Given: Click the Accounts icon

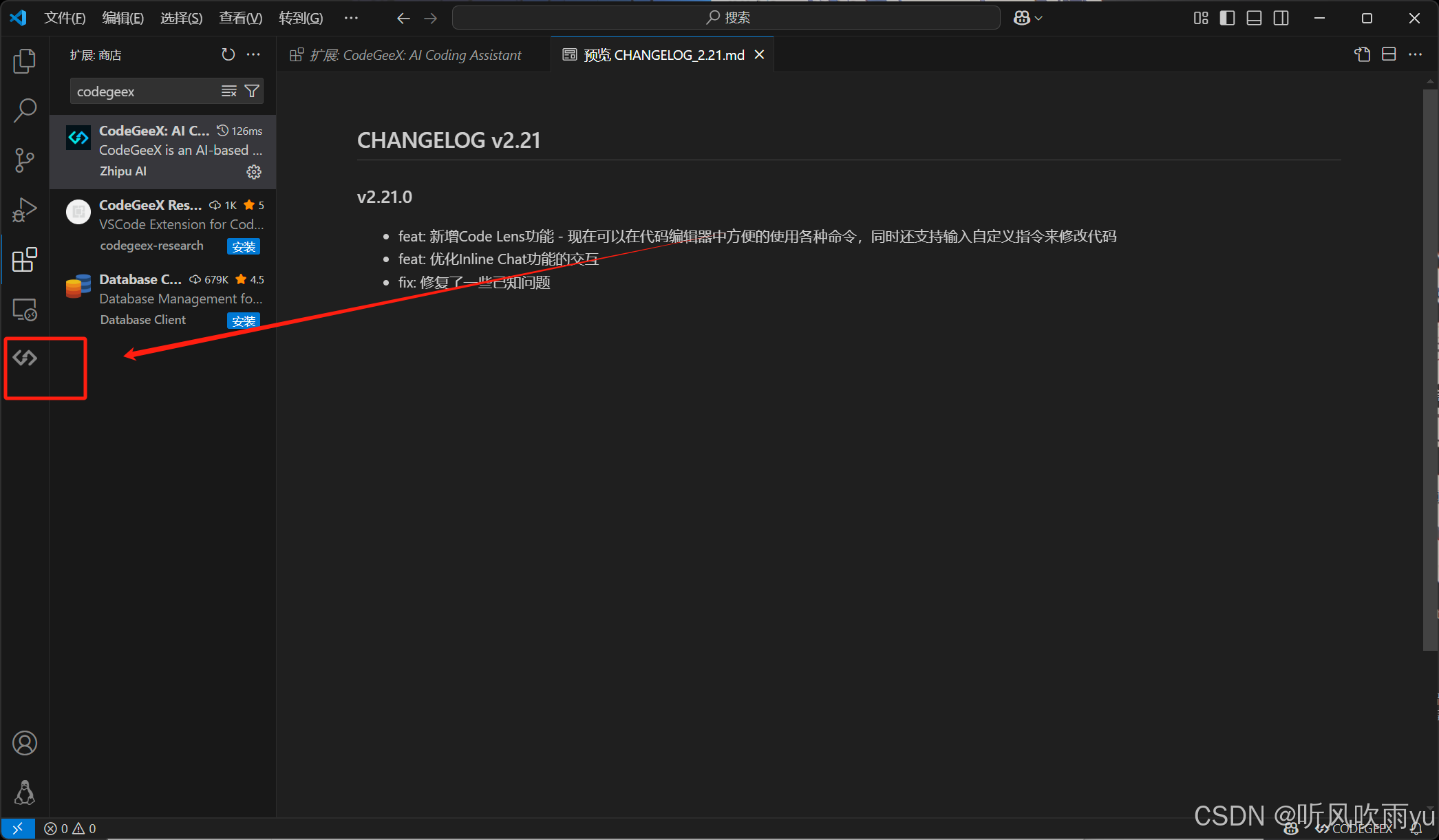Looking at the screenshot, I should point(25,743).
